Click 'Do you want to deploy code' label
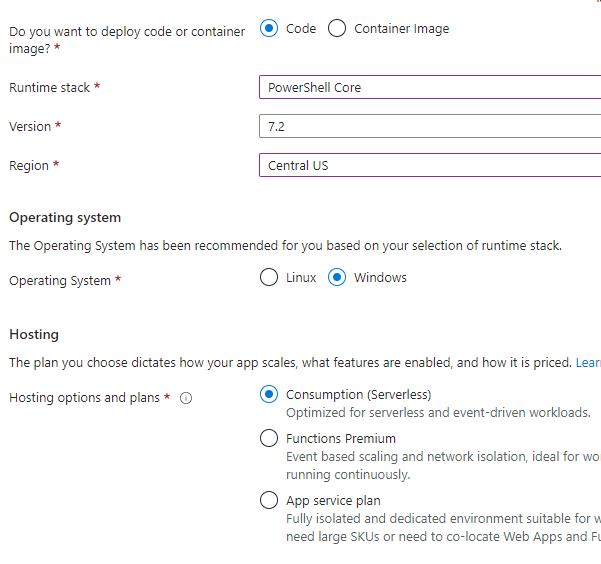The height and width of the screenshot is (564, 601). pos(127,40)
